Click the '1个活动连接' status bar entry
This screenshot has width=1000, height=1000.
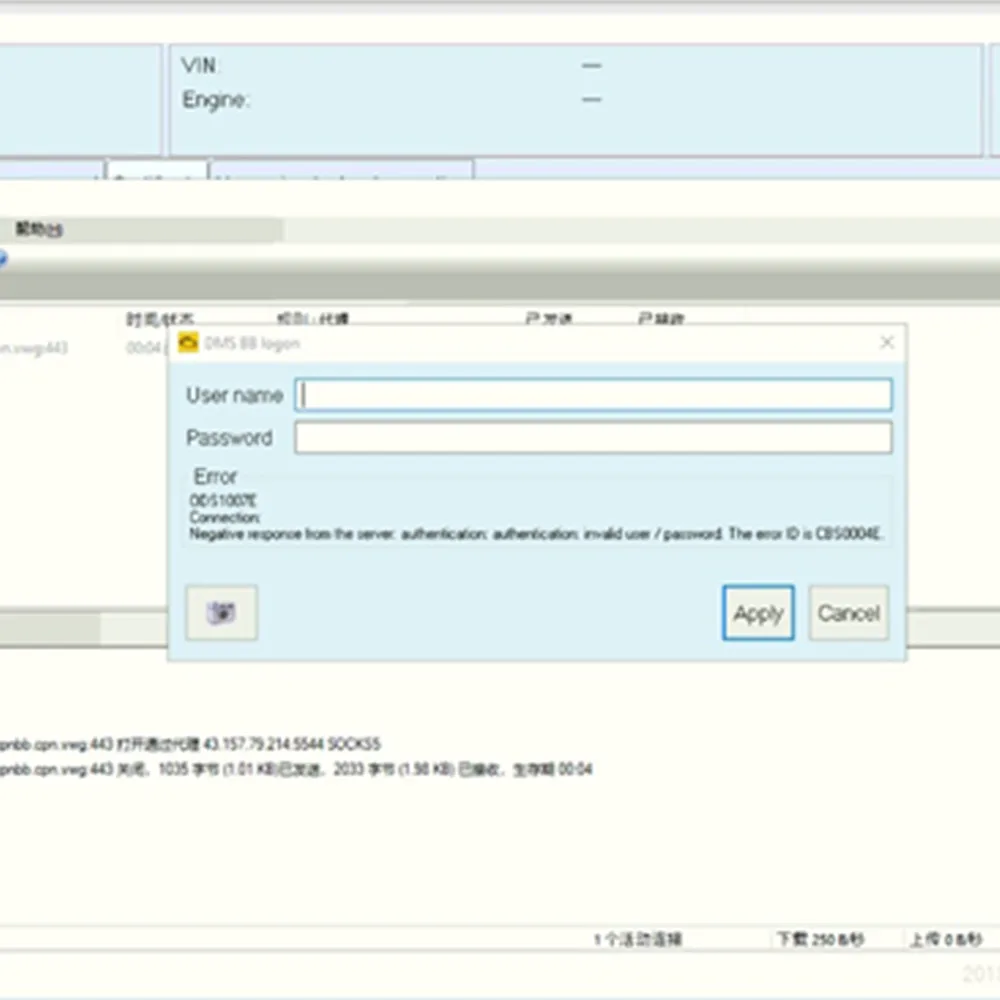click(x=638, y=939)
